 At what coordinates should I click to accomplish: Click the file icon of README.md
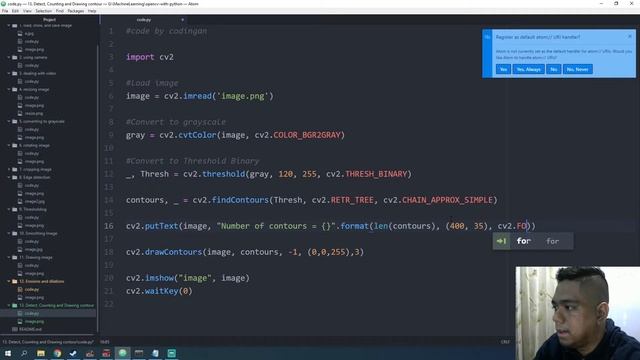[x=15, y=329]
